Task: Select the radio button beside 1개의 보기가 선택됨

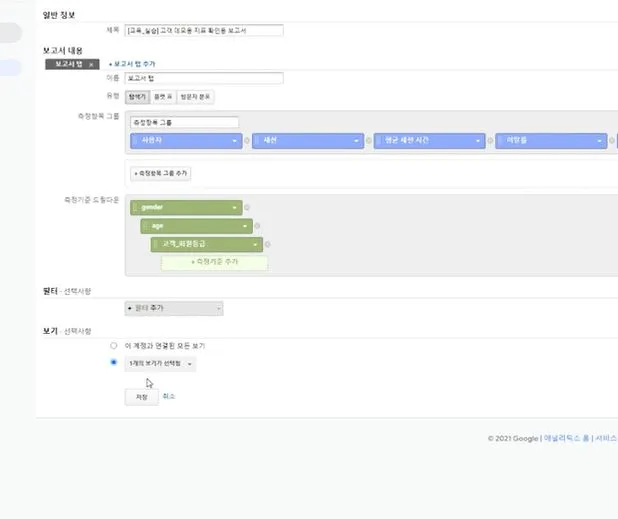Action: tap(114, 362)
